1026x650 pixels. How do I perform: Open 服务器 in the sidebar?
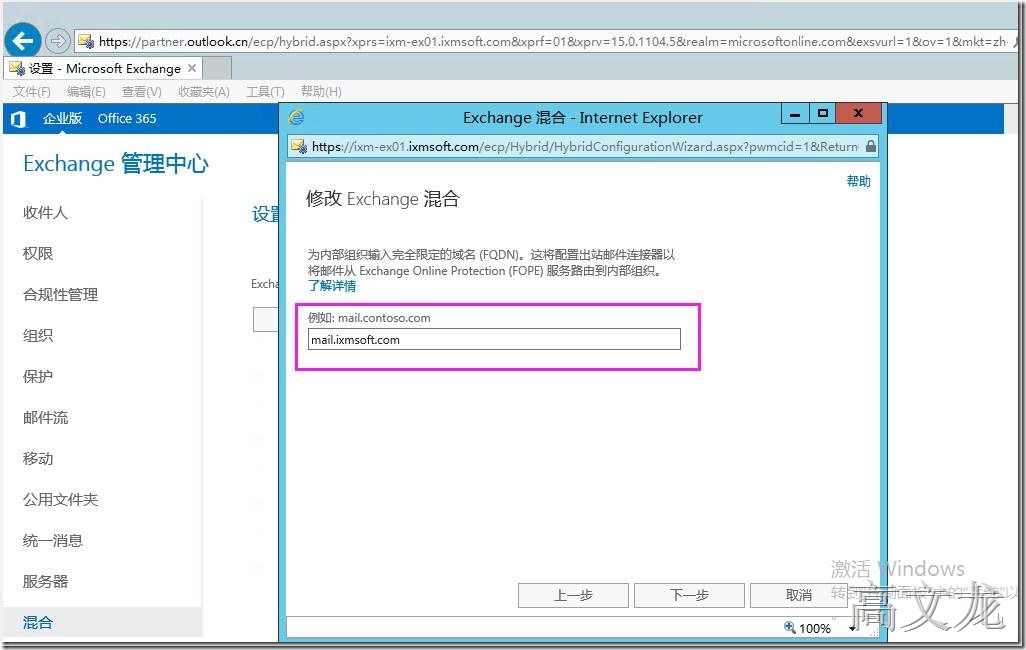pos(45,581)
